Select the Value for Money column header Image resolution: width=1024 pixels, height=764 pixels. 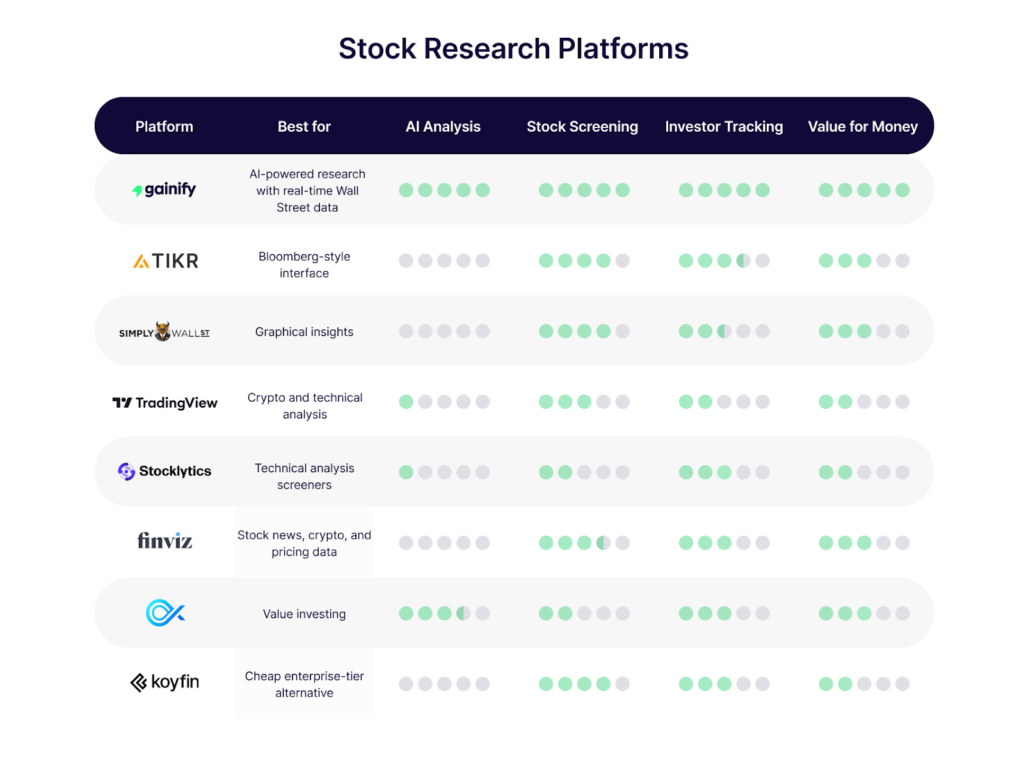point(863,127)
